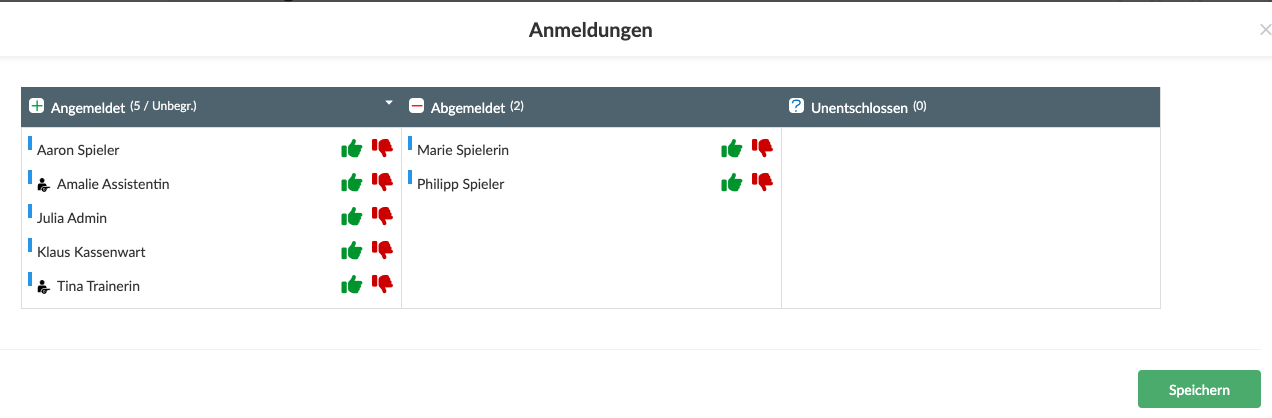
Task: Click green thumbs-up for Klaus Kassenwart
Action: click(351, 251)
